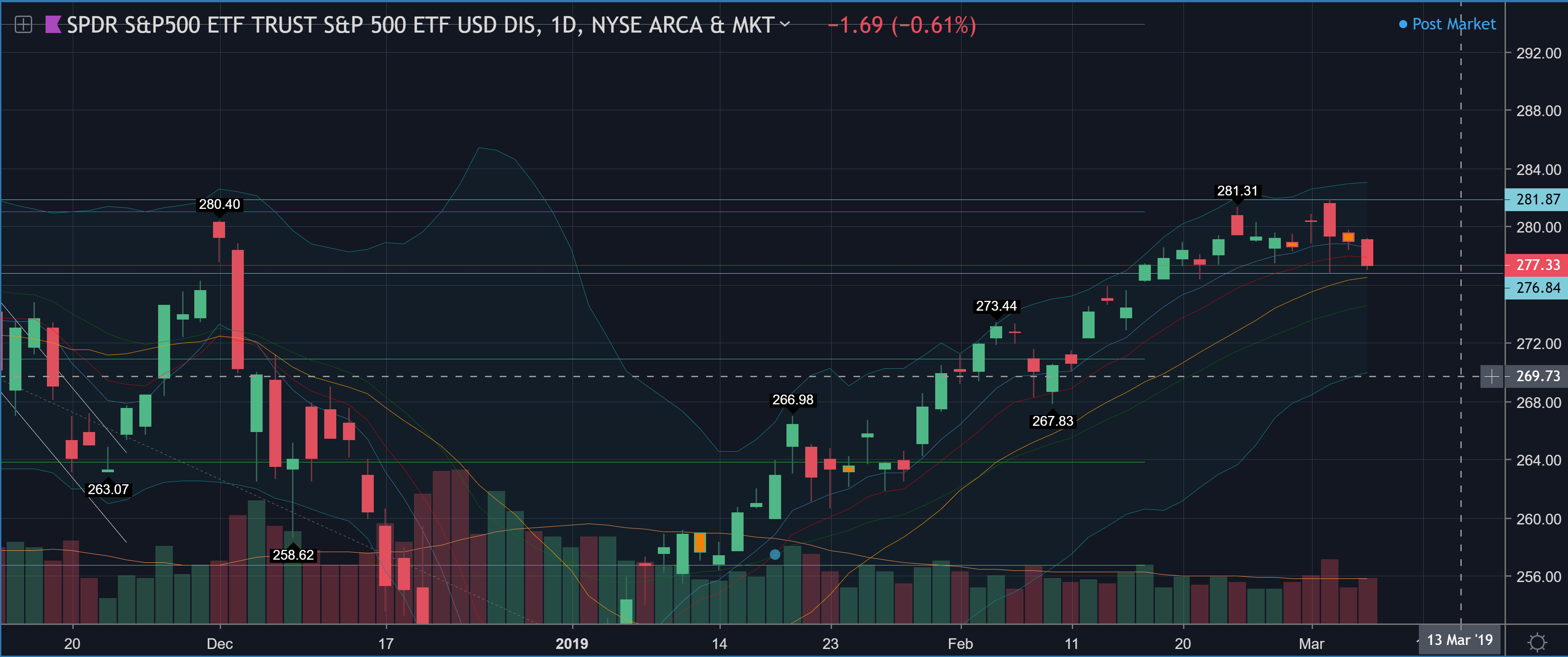Click the Post Market label
Image resolution: width=1568 pixels, height=657 pixels.
pyautogui.click(x=1454, y=25)
